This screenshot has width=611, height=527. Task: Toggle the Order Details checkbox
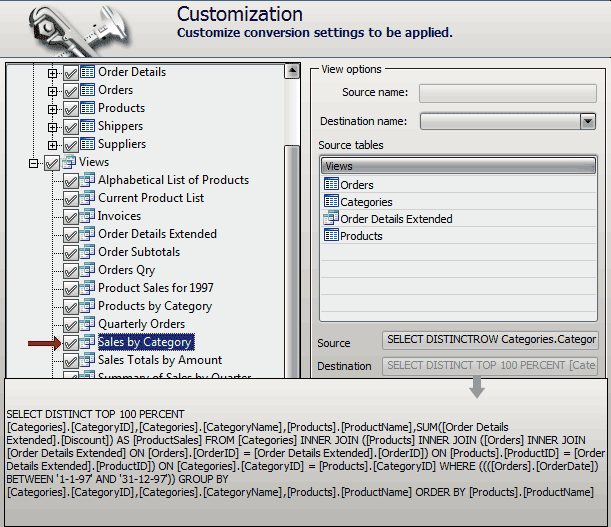(71, 73)
